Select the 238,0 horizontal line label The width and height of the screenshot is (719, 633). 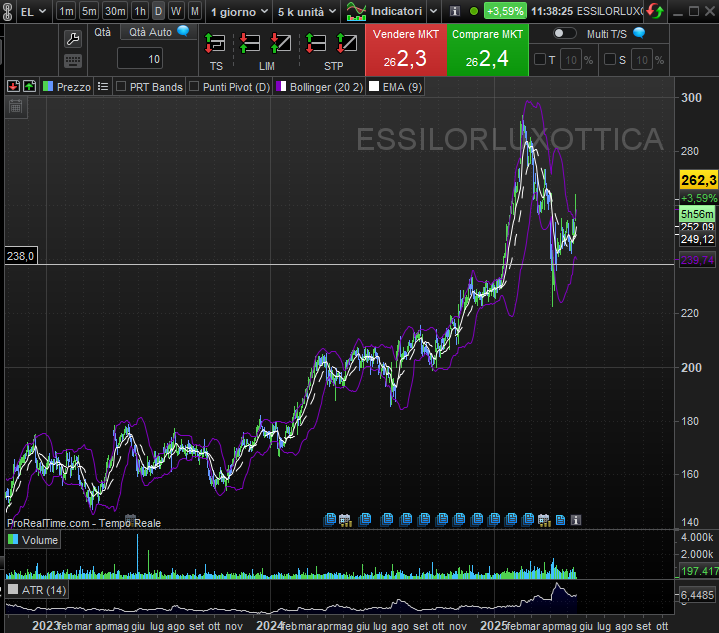pyautogui.click(x=21, y=256)
